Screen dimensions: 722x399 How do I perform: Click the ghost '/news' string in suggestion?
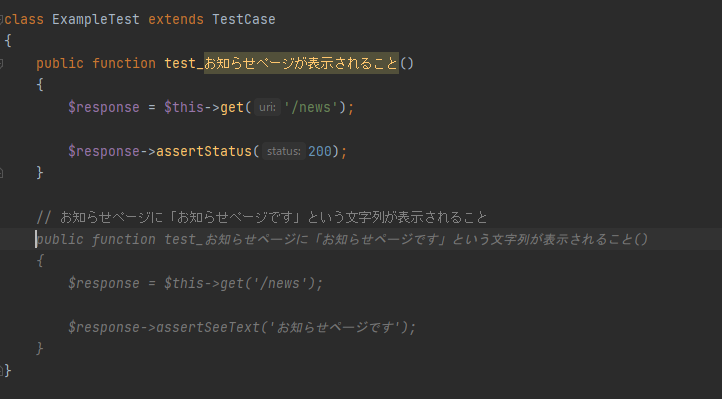coord(280,283)
